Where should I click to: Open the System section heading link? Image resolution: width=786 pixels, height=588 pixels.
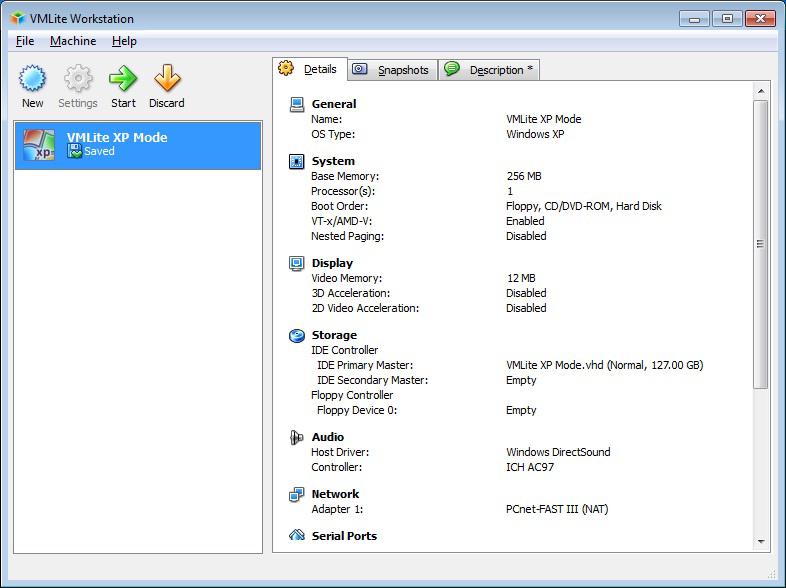pyautogui.click(x=333, y=161)
